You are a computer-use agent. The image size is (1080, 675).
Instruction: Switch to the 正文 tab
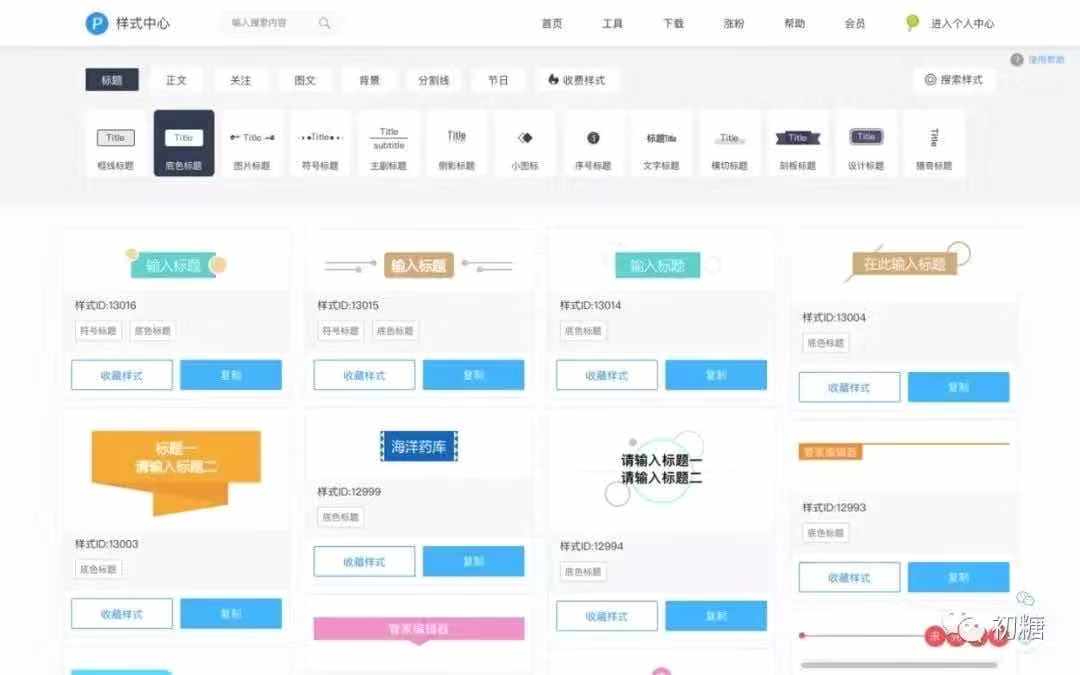point(176,80)
